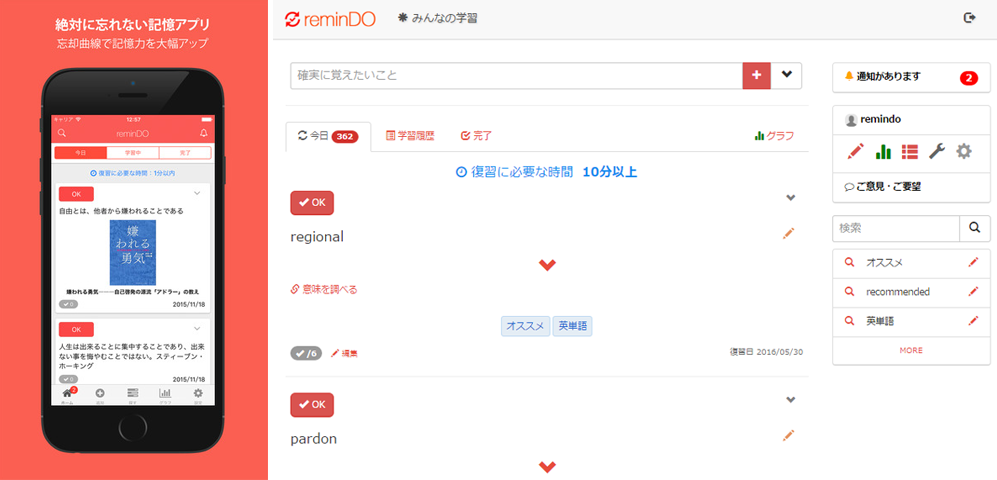Viewport: 997px width, 480px height.
Task: Click the magnifier search button
Action: pos(975,228)
